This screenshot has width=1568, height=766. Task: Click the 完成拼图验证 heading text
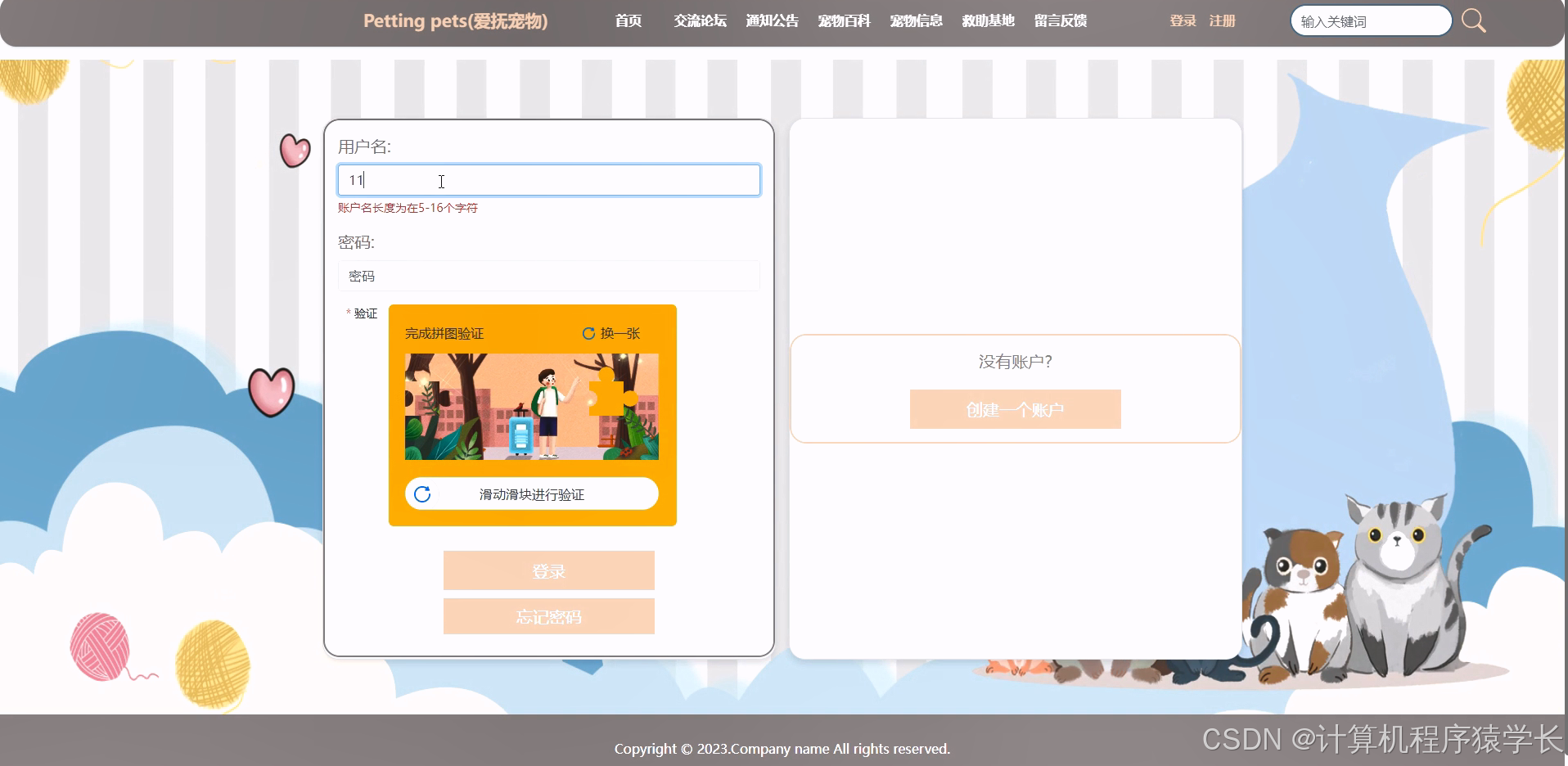point(444,333)
